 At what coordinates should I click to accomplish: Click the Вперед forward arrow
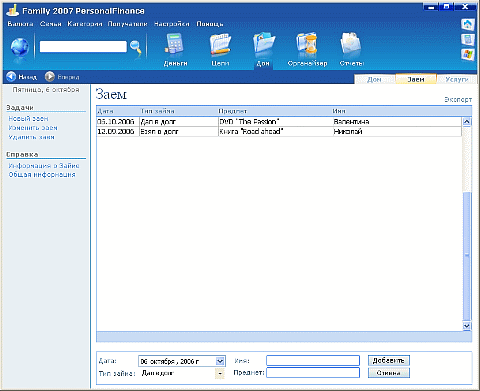pyautogui.click(x=50, y=77)
